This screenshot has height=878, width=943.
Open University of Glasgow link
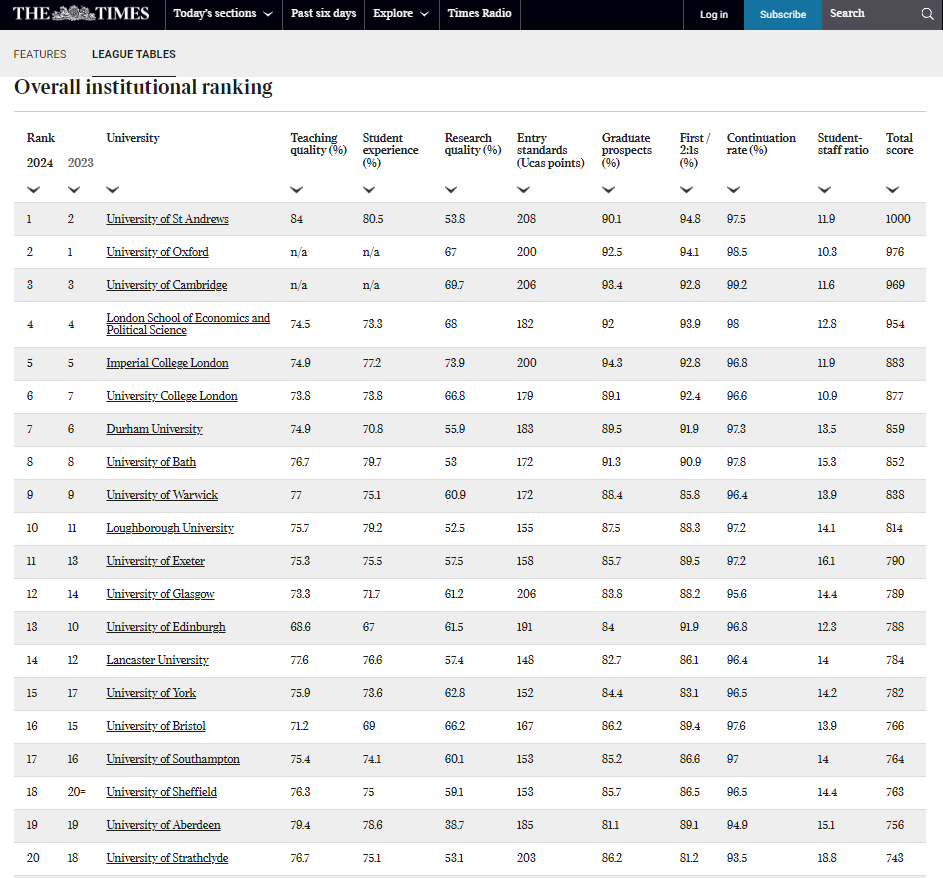pos(161,594)
